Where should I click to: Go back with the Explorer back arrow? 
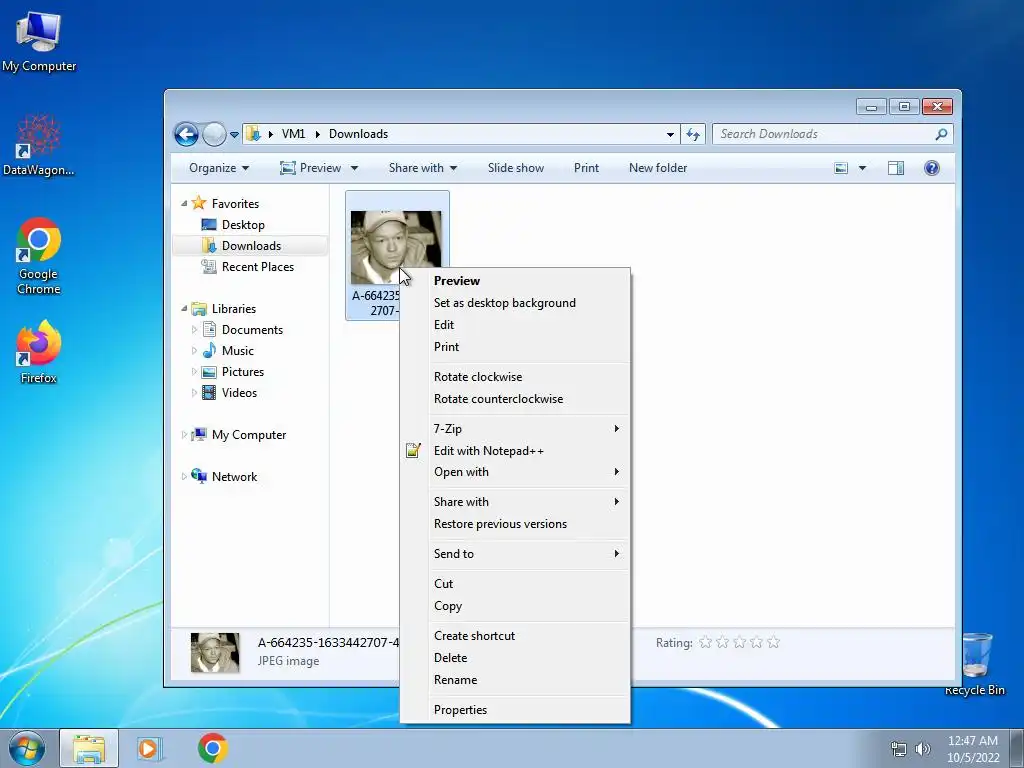pyautogui.click(x=186, y=135)
